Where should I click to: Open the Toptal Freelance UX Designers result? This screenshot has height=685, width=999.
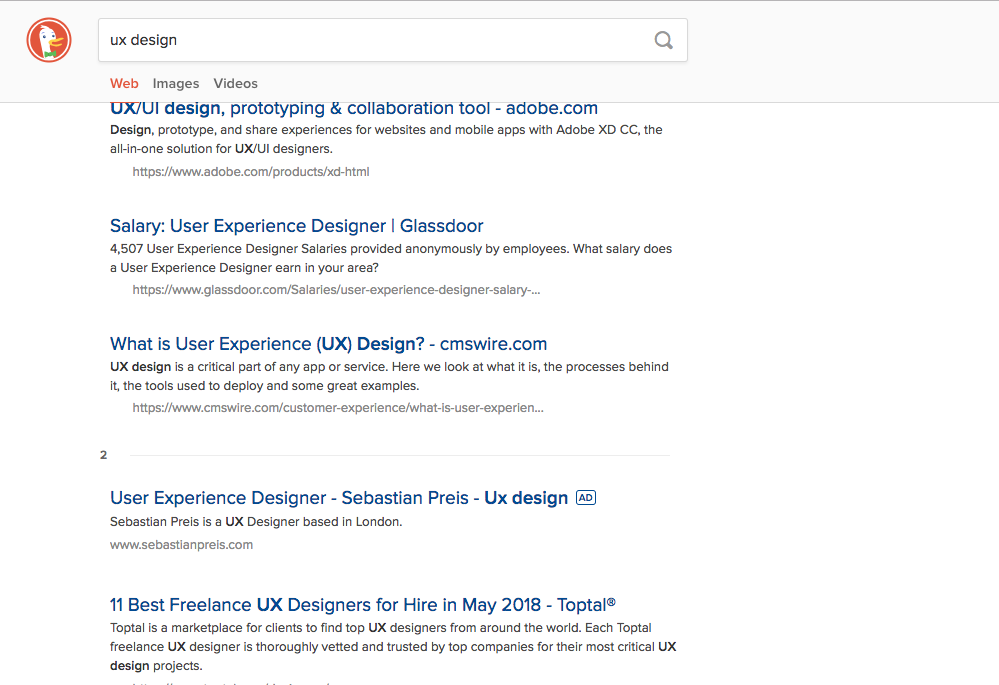(x=363, y=605)
